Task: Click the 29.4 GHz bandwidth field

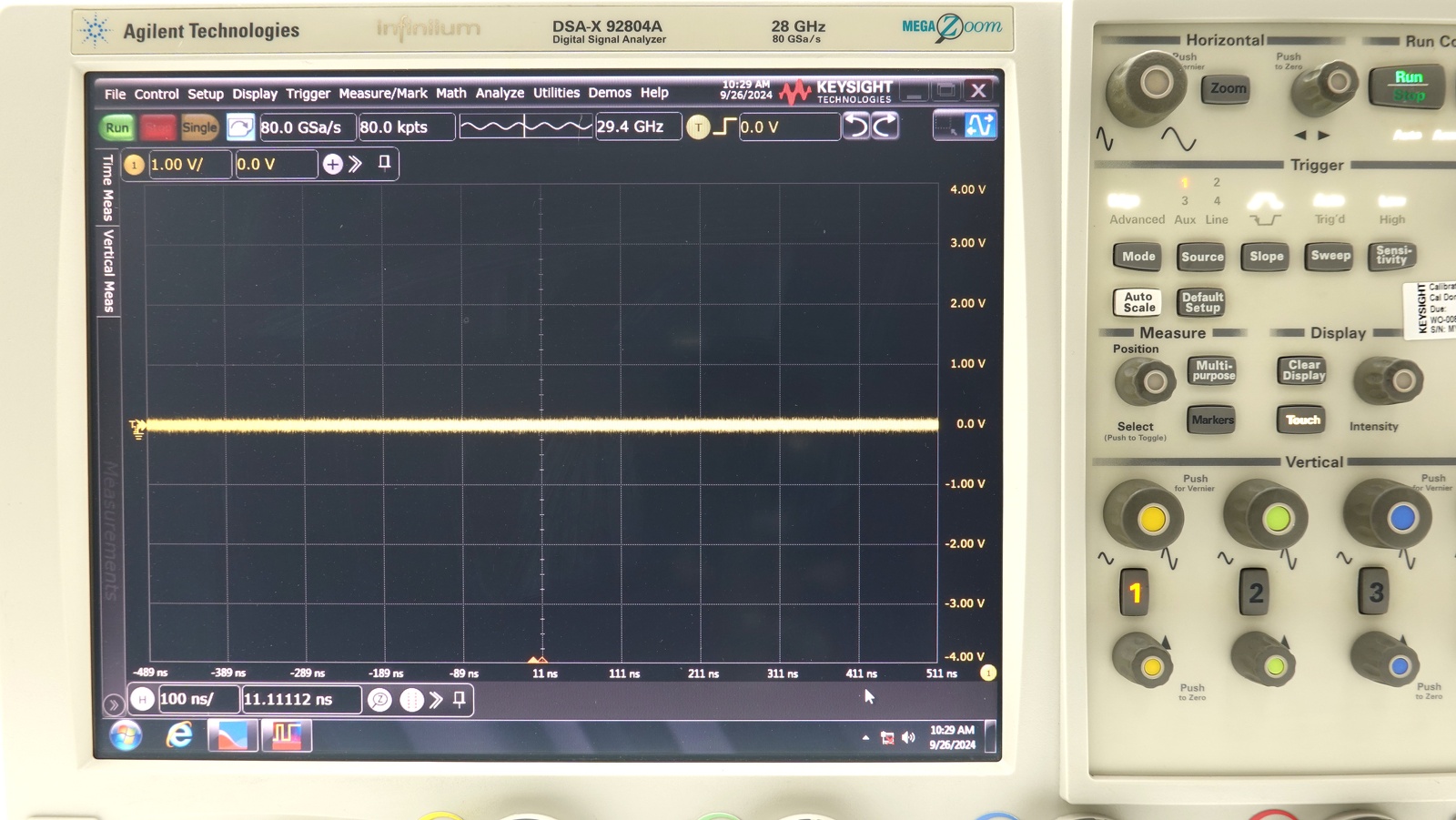Action: tap(638, 127)
